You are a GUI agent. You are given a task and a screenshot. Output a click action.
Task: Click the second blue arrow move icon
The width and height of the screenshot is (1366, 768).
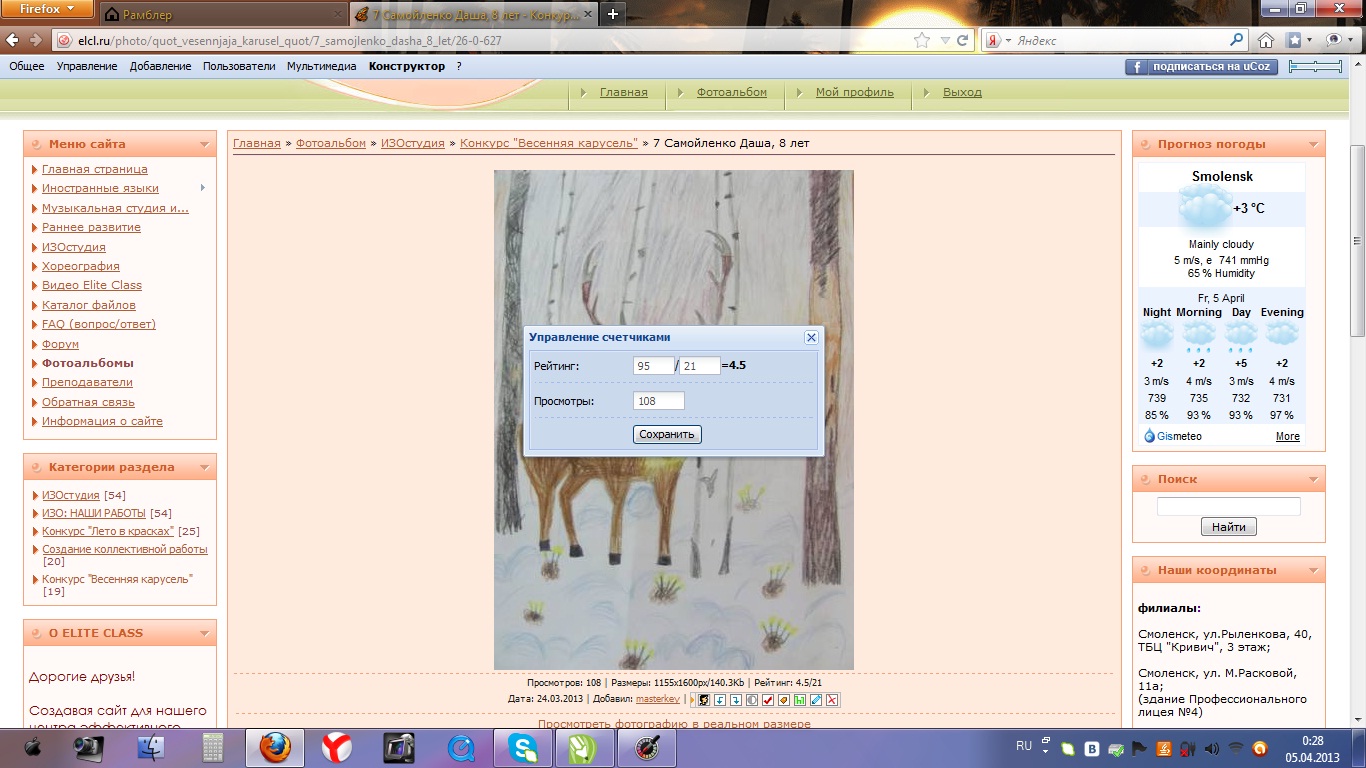[736, 700]
